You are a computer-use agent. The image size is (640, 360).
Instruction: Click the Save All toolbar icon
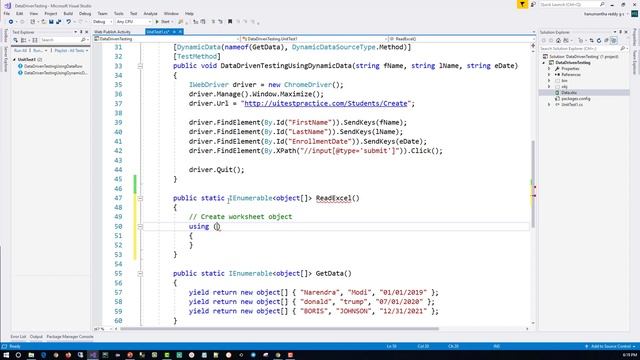coord(58,22)
